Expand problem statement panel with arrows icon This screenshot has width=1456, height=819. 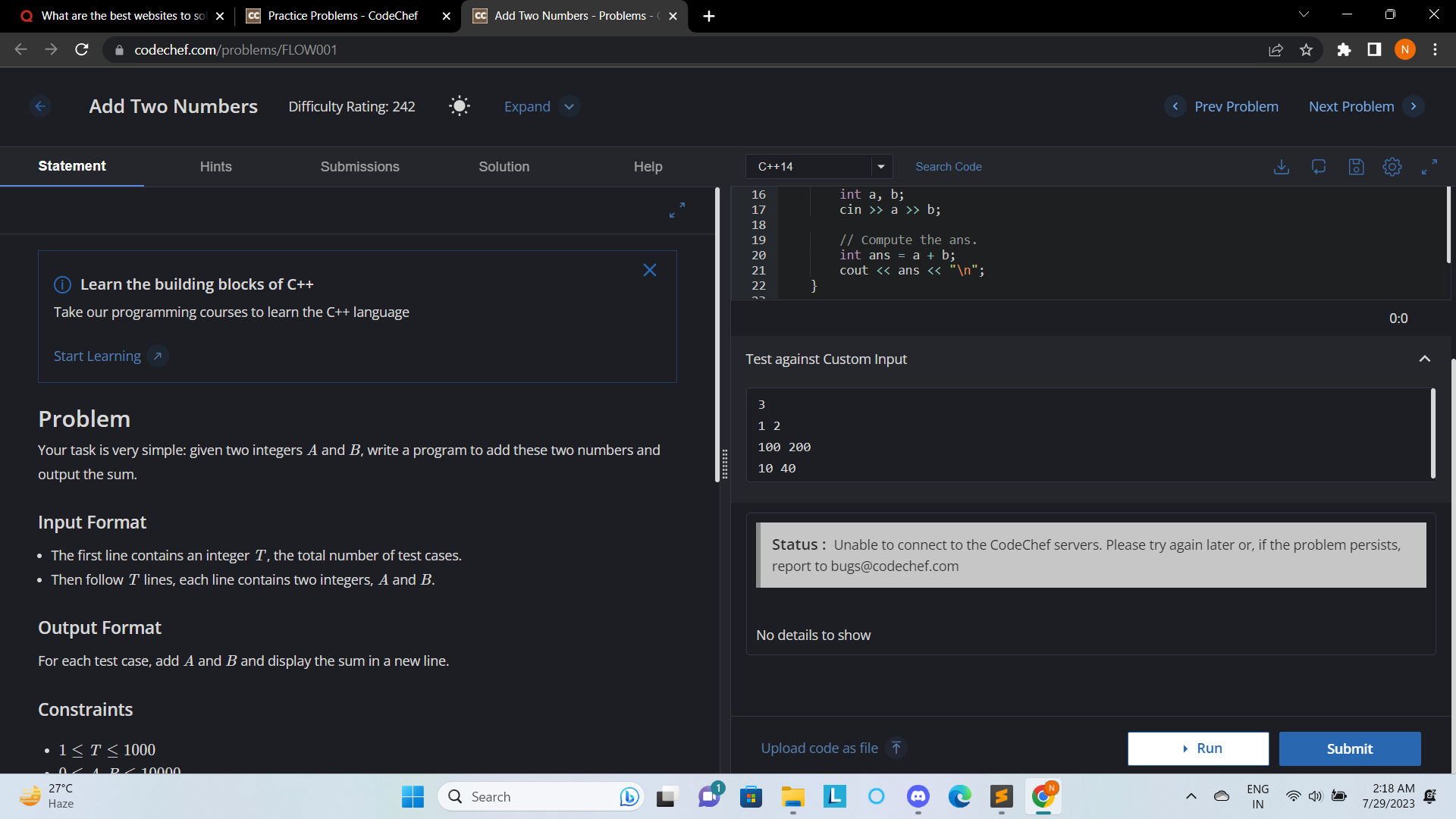point(677,210)
